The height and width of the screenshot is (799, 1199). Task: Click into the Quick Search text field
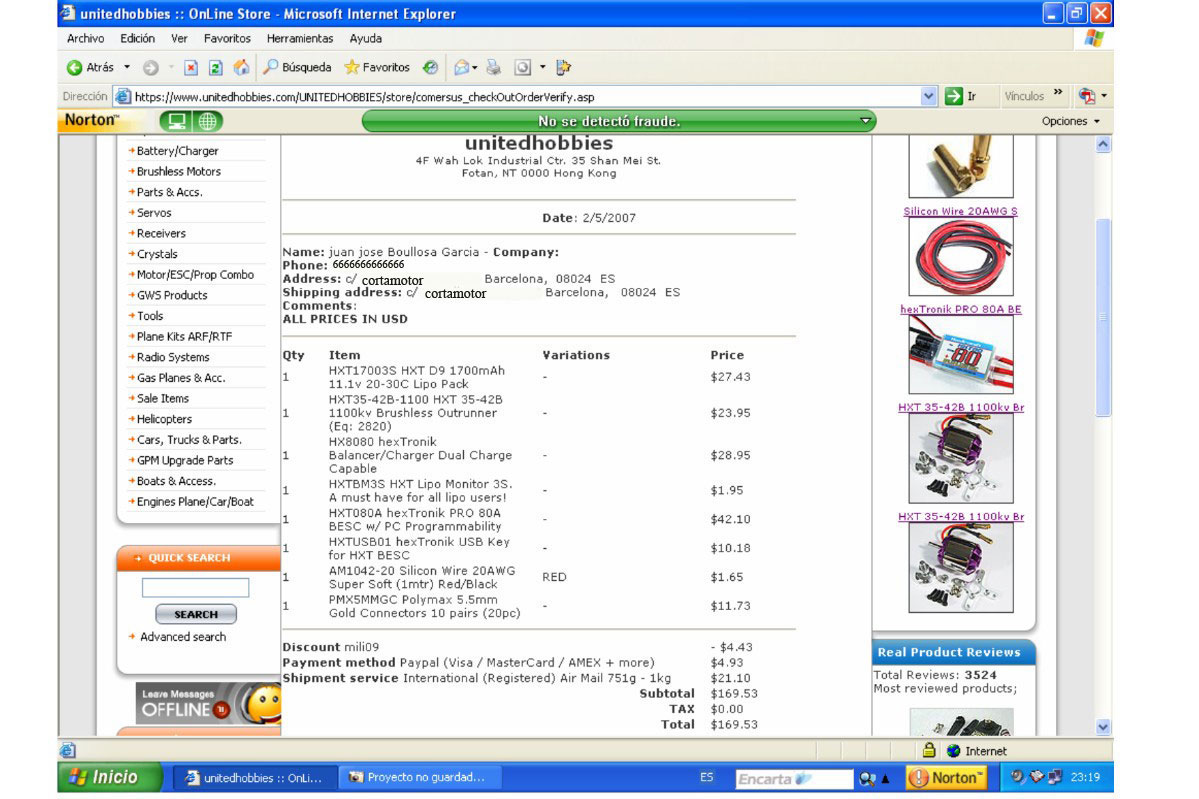tap(195, 588)
